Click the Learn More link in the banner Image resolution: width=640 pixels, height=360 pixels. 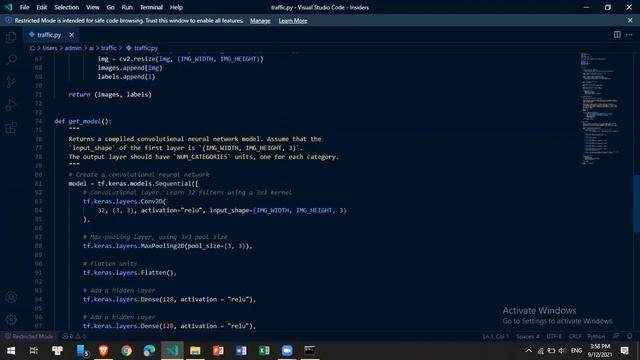point(293,20)
